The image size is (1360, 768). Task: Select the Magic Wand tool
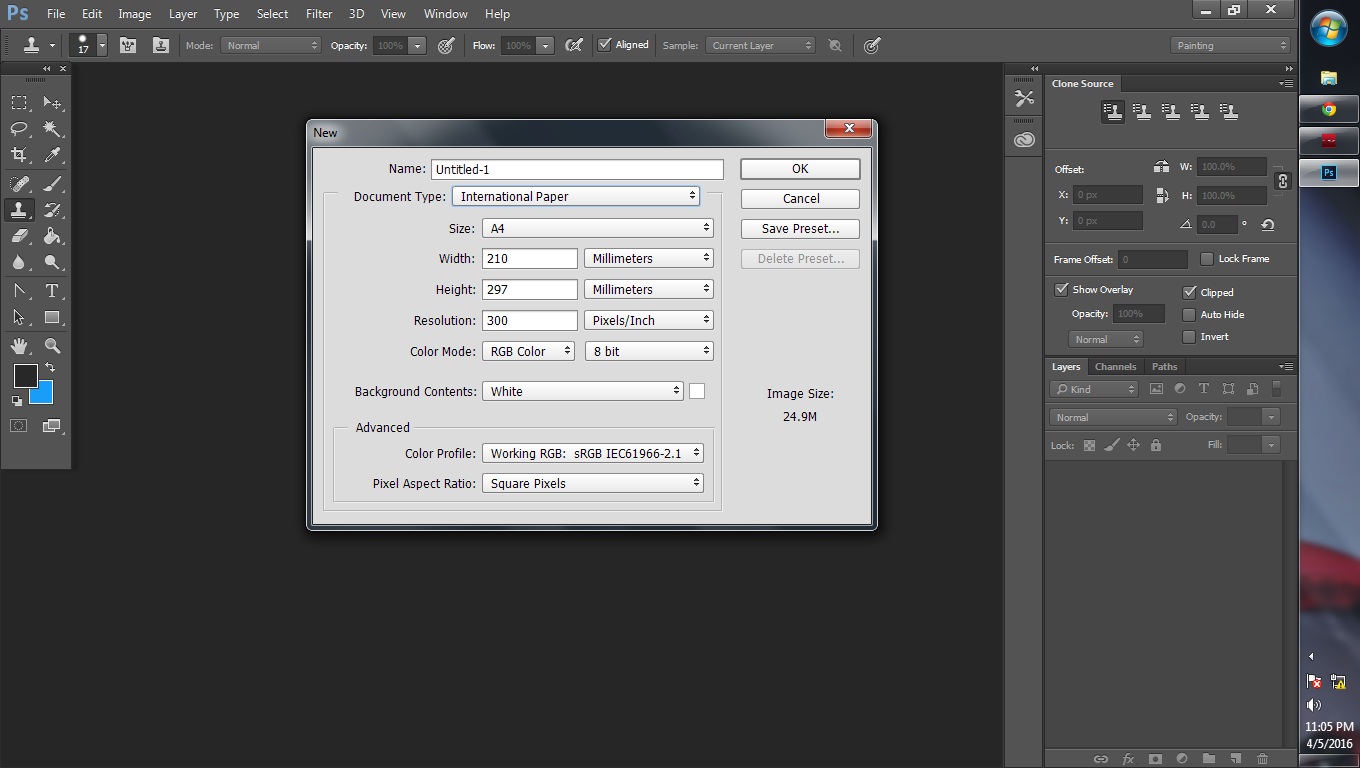pyautogui.click(x=52, y=129)
